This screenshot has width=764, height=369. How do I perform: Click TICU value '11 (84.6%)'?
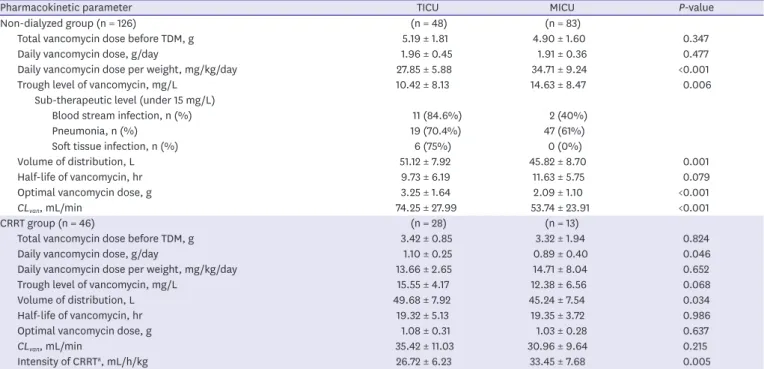pyautogui.click(x=437, y=116)
